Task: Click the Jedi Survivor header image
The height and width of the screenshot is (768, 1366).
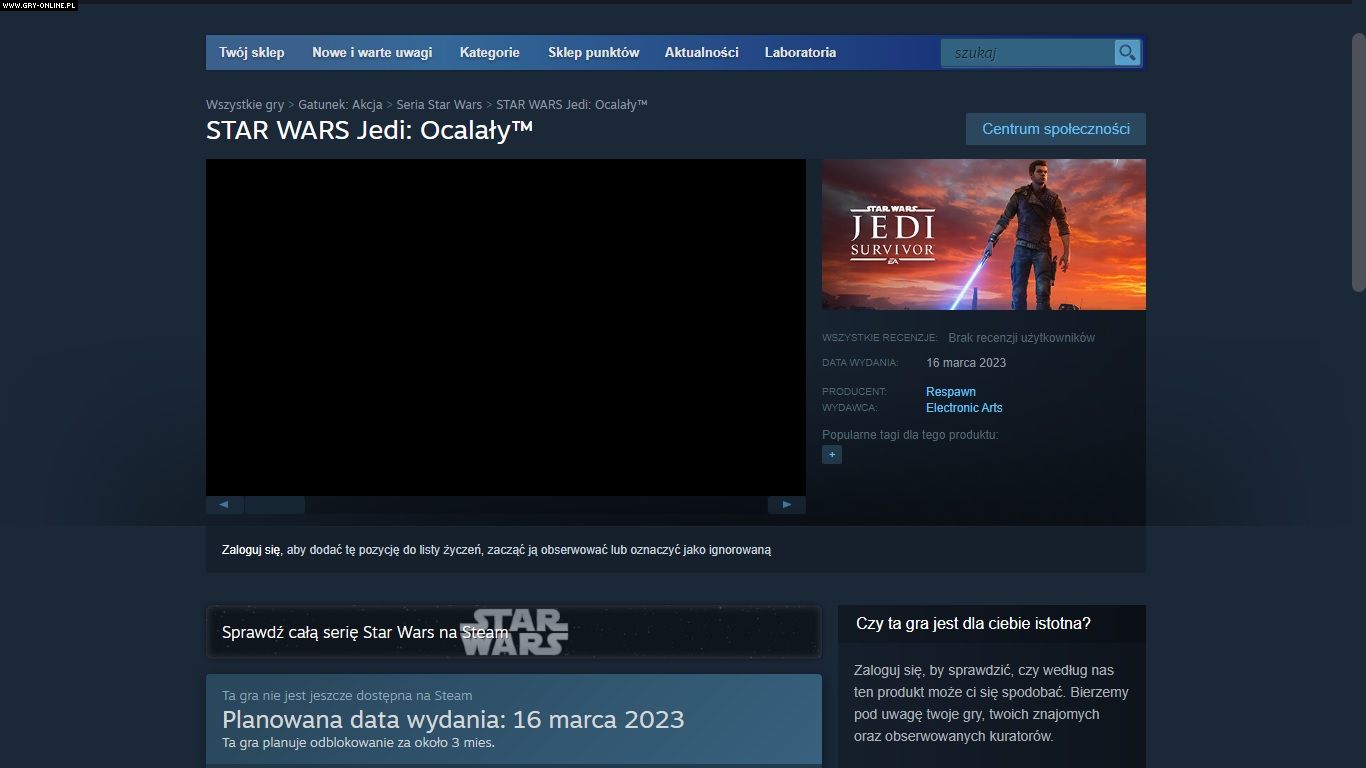Action: tap(983, 235)
